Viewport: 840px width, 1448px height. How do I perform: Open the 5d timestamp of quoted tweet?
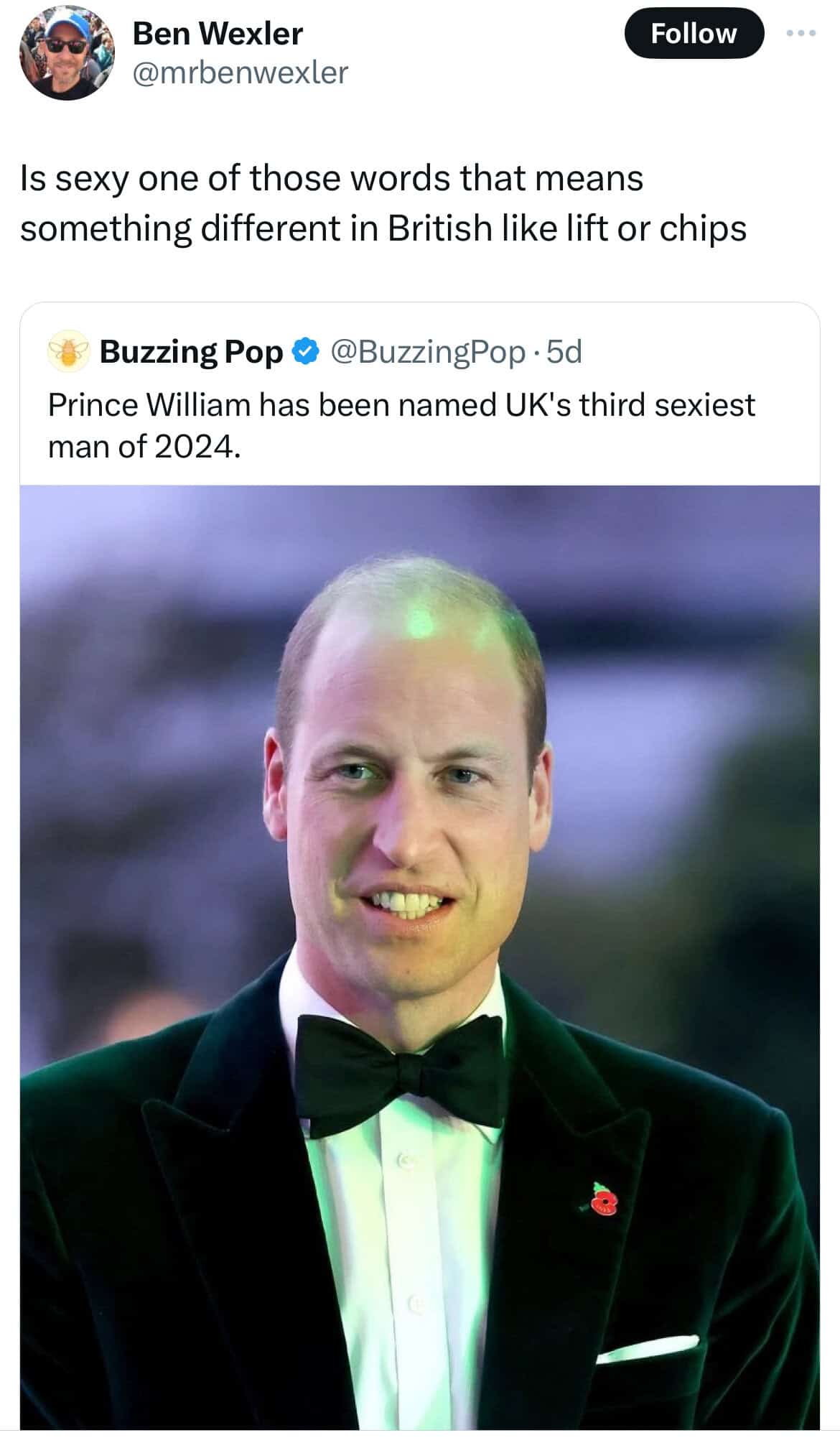tap(564, 351)
